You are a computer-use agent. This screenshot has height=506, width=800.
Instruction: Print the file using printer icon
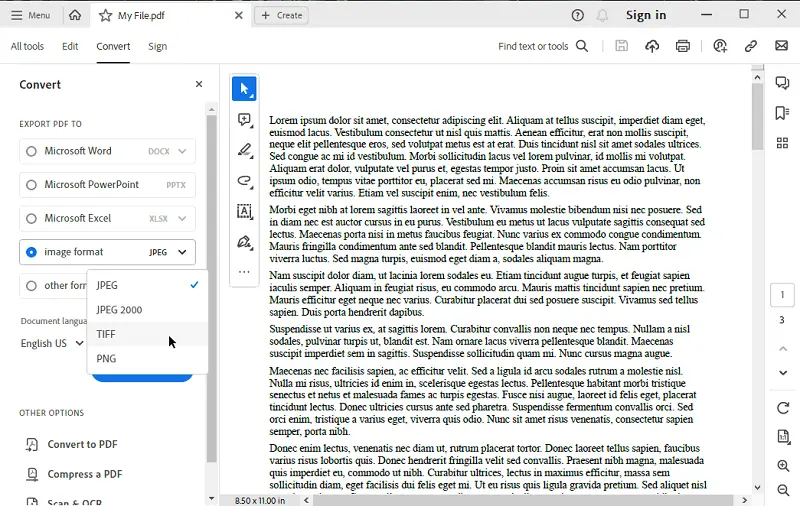[683, 46]
